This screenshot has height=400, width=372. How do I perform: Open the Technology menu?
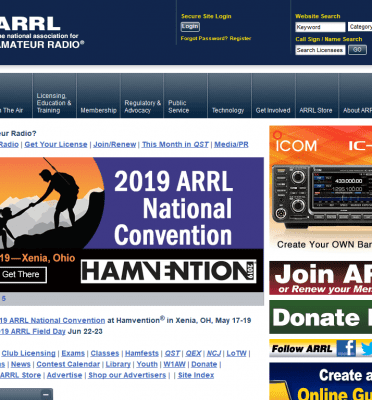228,110
